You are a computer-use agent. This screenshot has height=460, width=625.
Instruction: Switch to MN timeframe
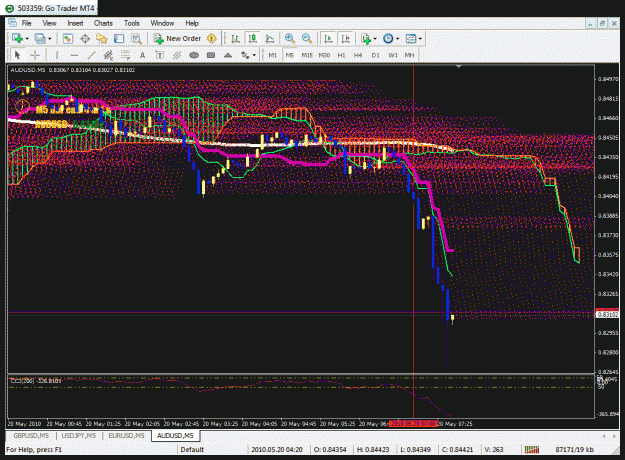(409, 55)
